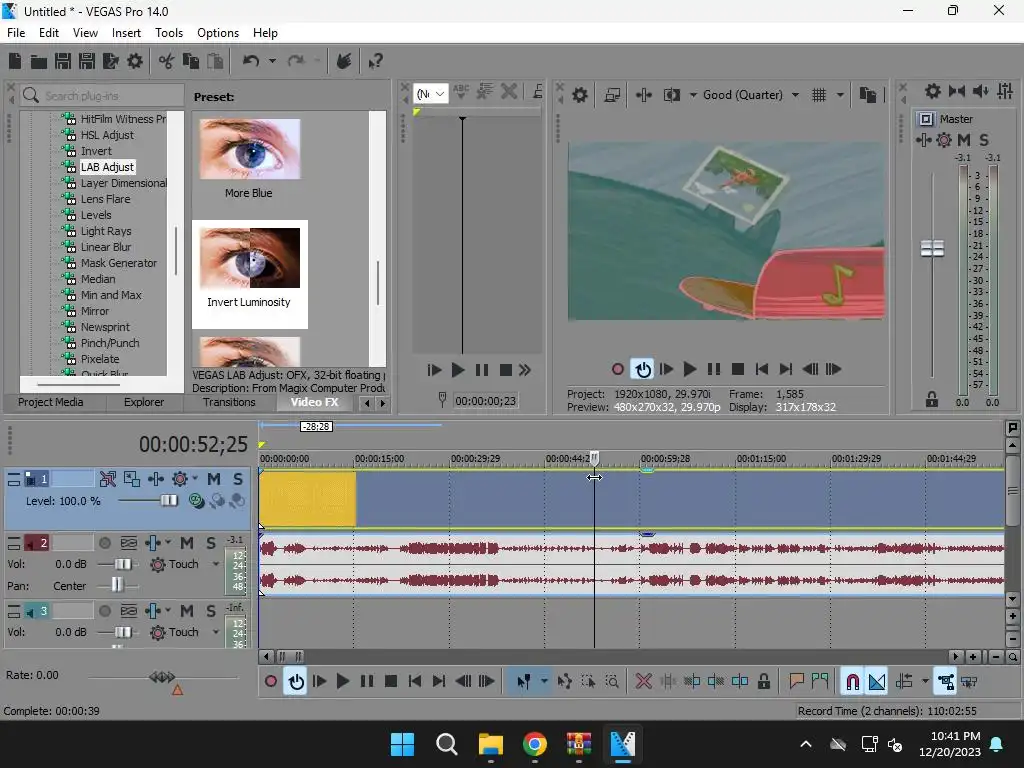This screenshot has height=768, width=1024.
Task: Open the Tools menu
Action: (x=168, y=33)
